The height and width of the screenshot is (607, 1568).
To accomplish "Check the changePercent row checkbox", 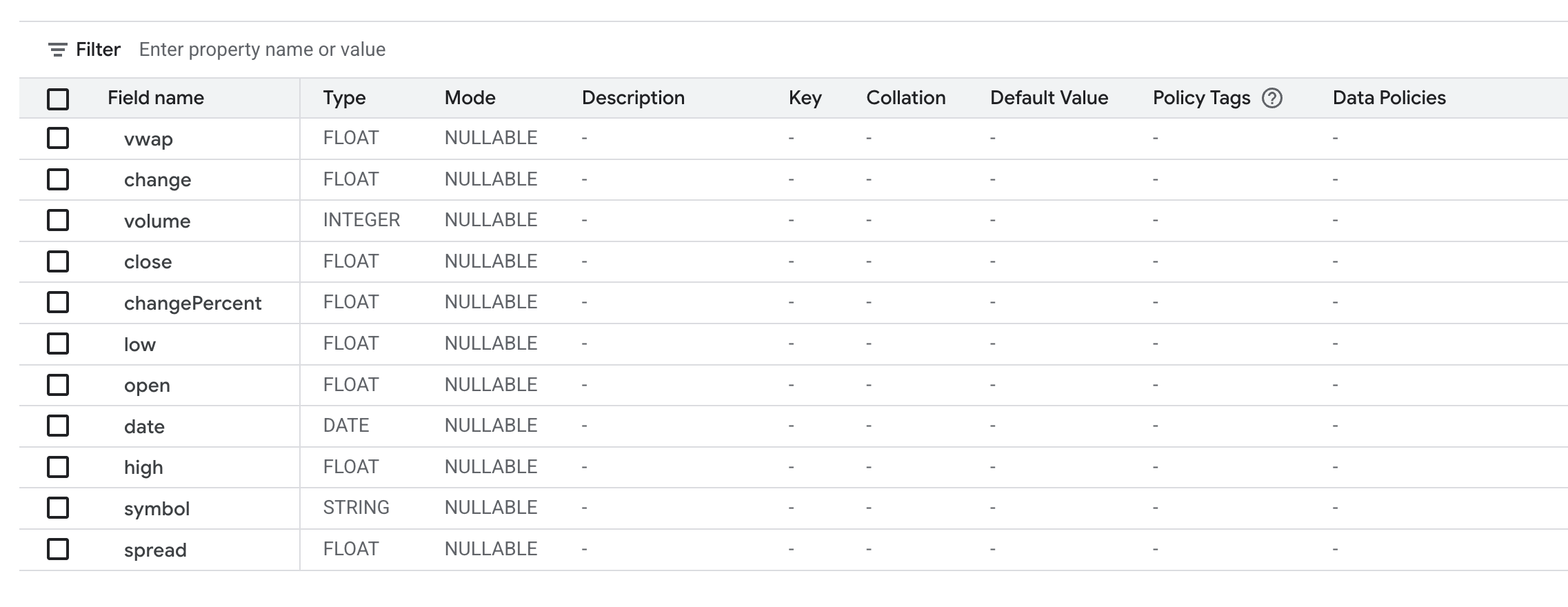I will pyautogui.click(x=58, y=302).
